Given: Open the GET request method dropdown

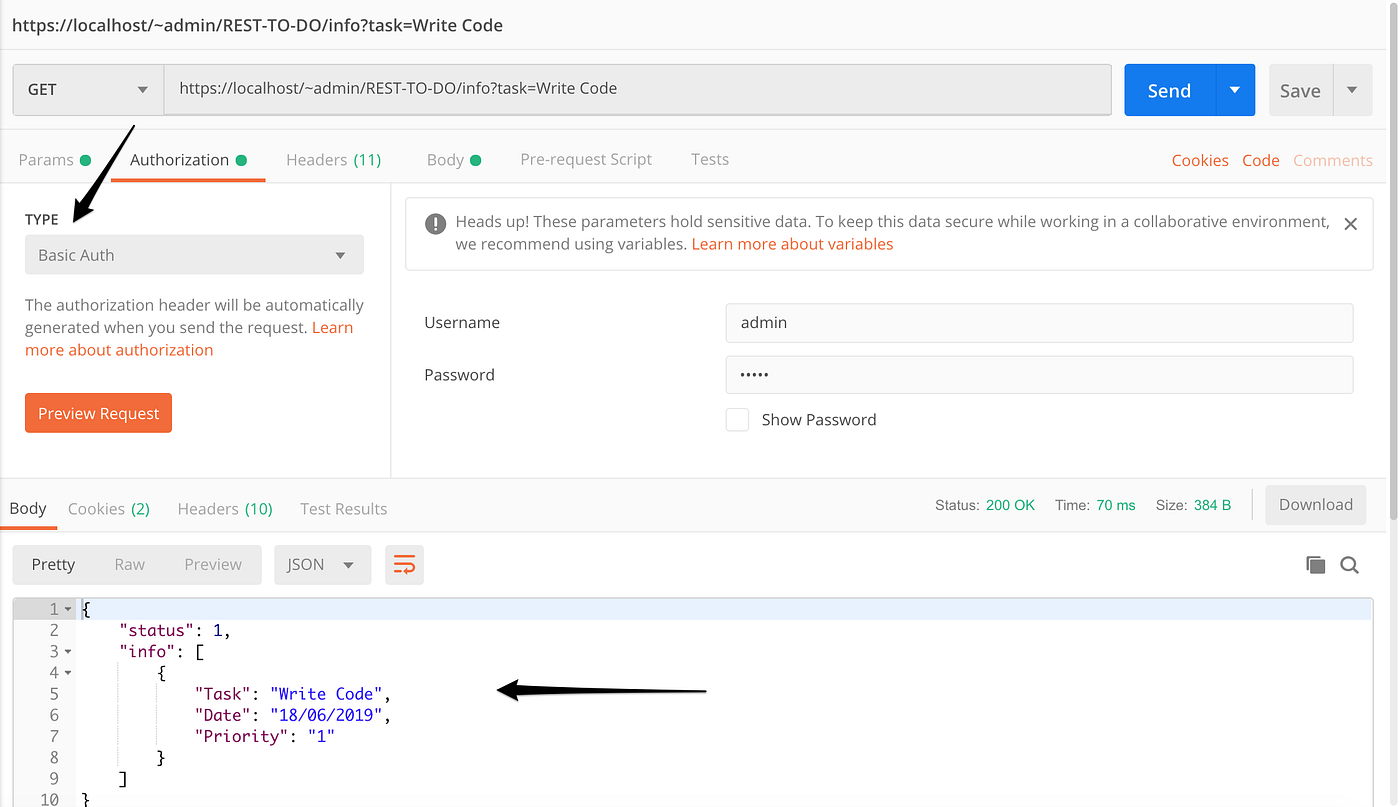Looking at the screenshot, I should coord(87,89).
